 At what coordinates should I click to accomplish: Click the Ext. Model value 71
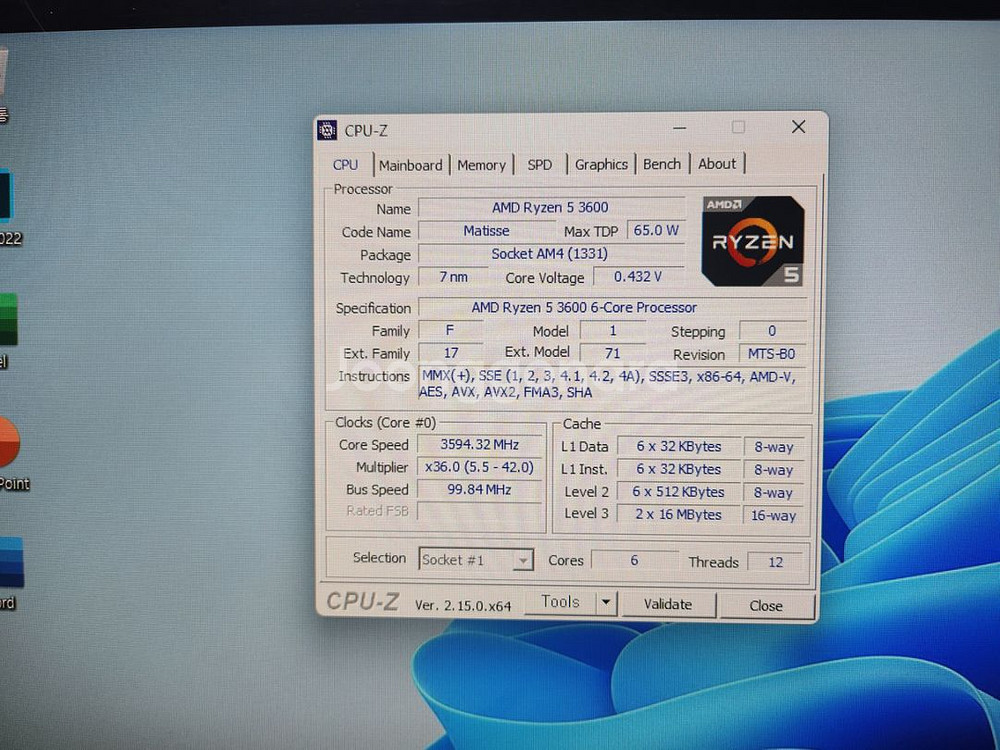tap(612, 353)
